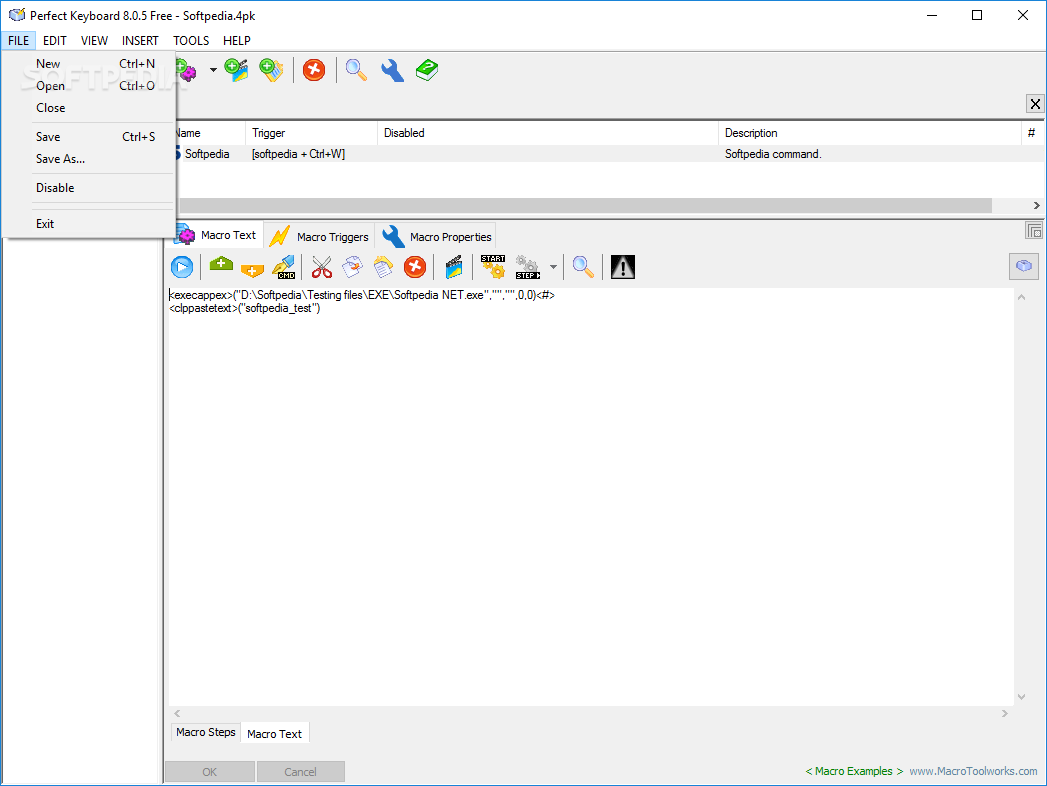Screen dimensions: 1047x786
Task: Open the www.MacroToolworks.com link
Action: pyautogui.click(x=974, y=771)
